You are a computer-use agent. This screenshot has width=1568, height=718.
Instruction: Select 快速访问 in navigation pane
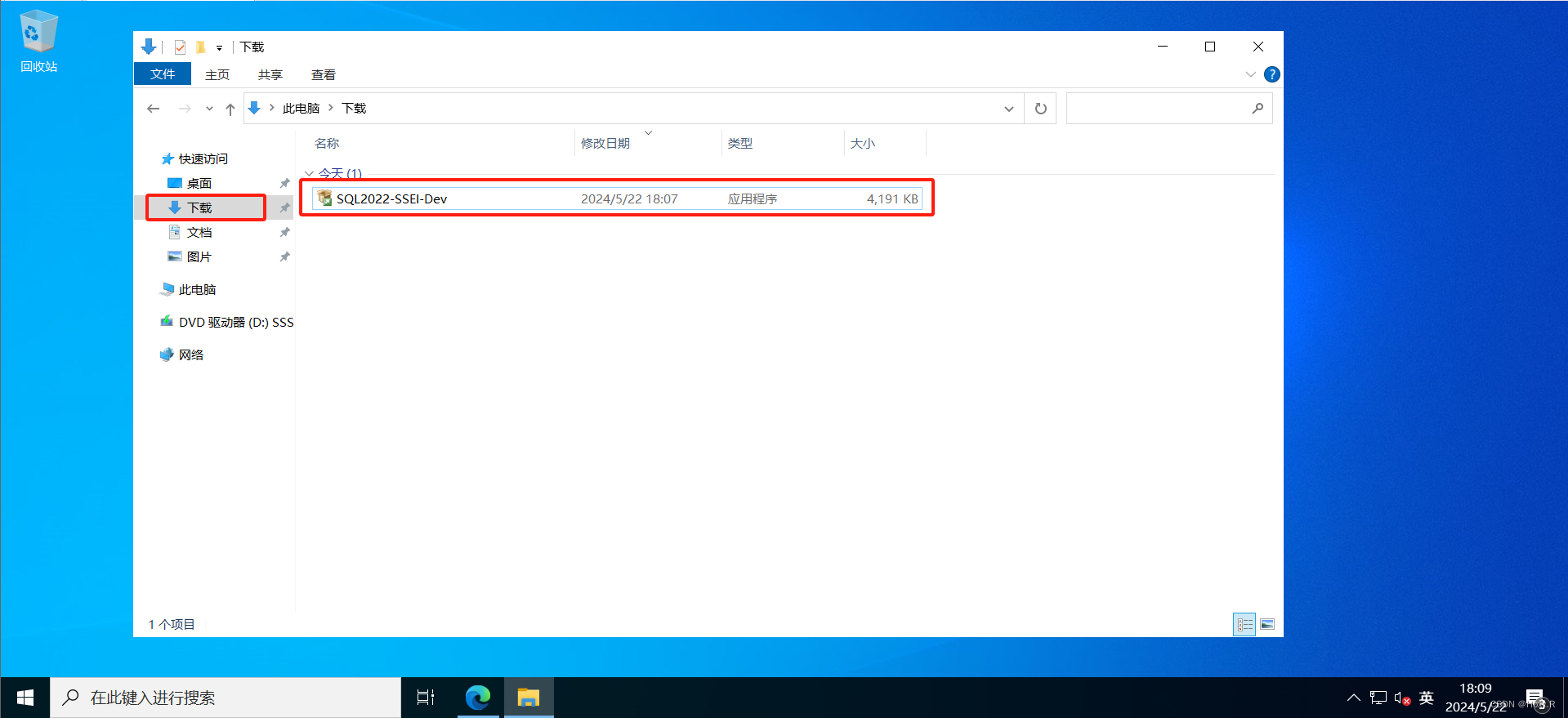194,158
